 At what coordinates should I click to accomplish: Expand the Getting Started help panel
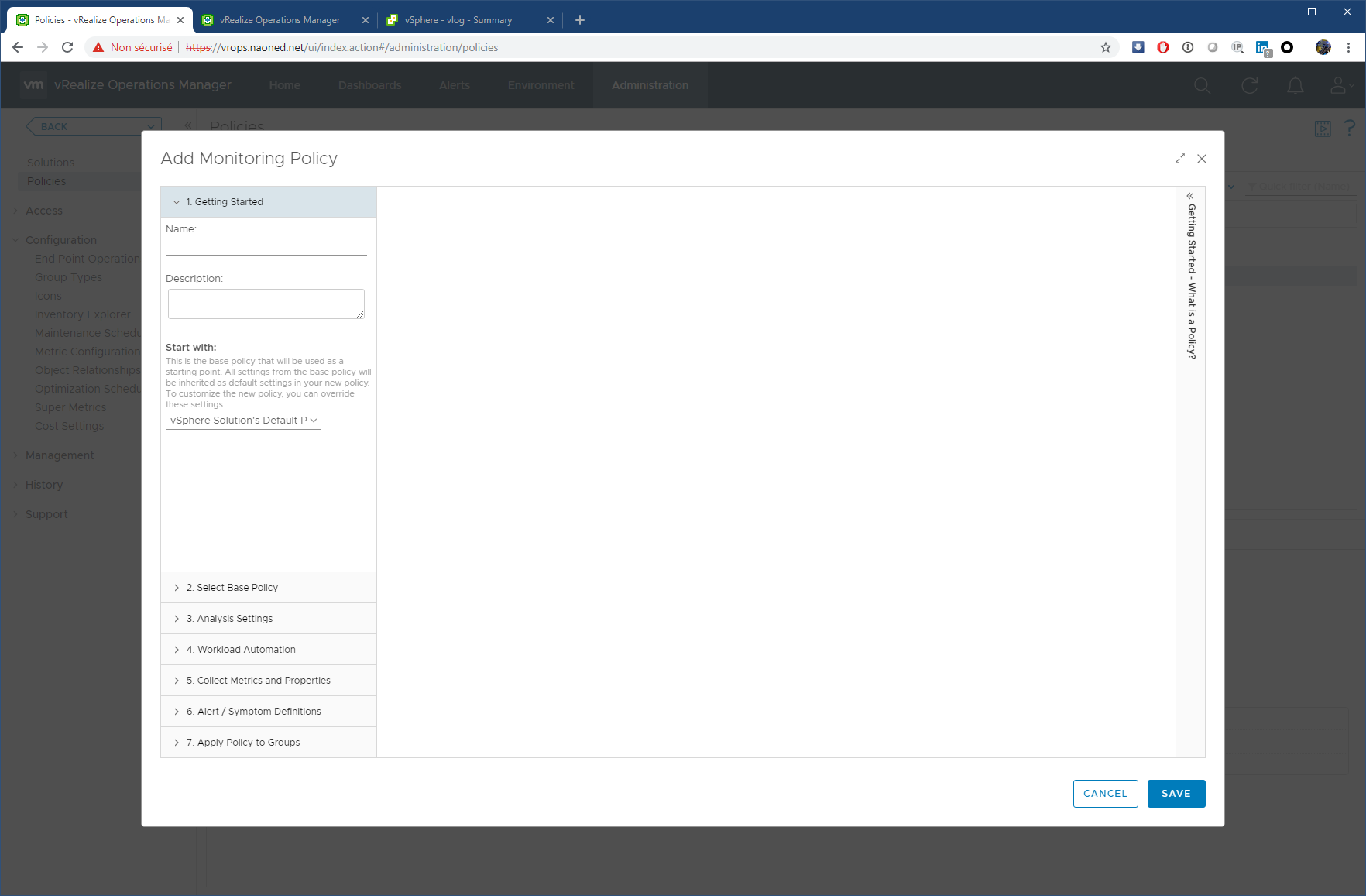[x=1190, y=196]
